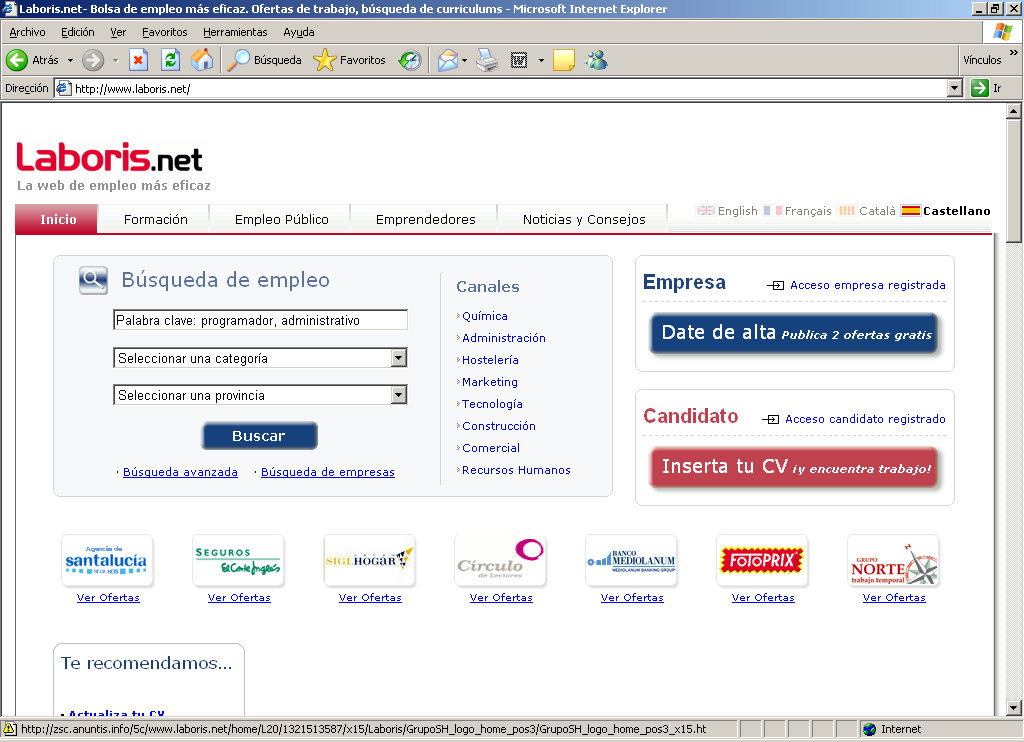Switch site language to English
Image resolution: width=1024 pixels, height=742 pixels.
(x=727, y=211)
